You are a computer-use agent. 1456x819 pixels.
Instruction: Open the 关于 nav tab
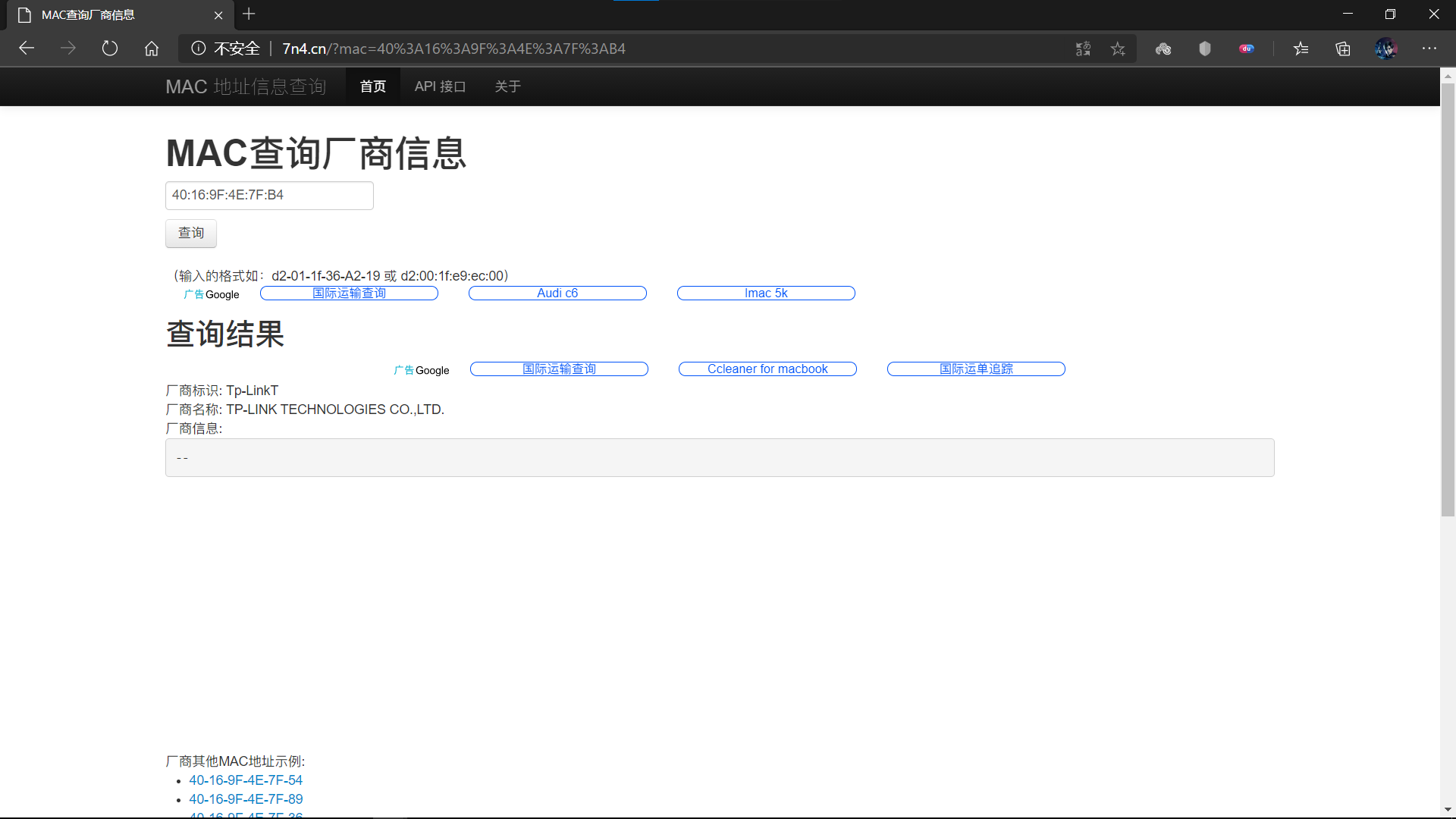(507, 86)
